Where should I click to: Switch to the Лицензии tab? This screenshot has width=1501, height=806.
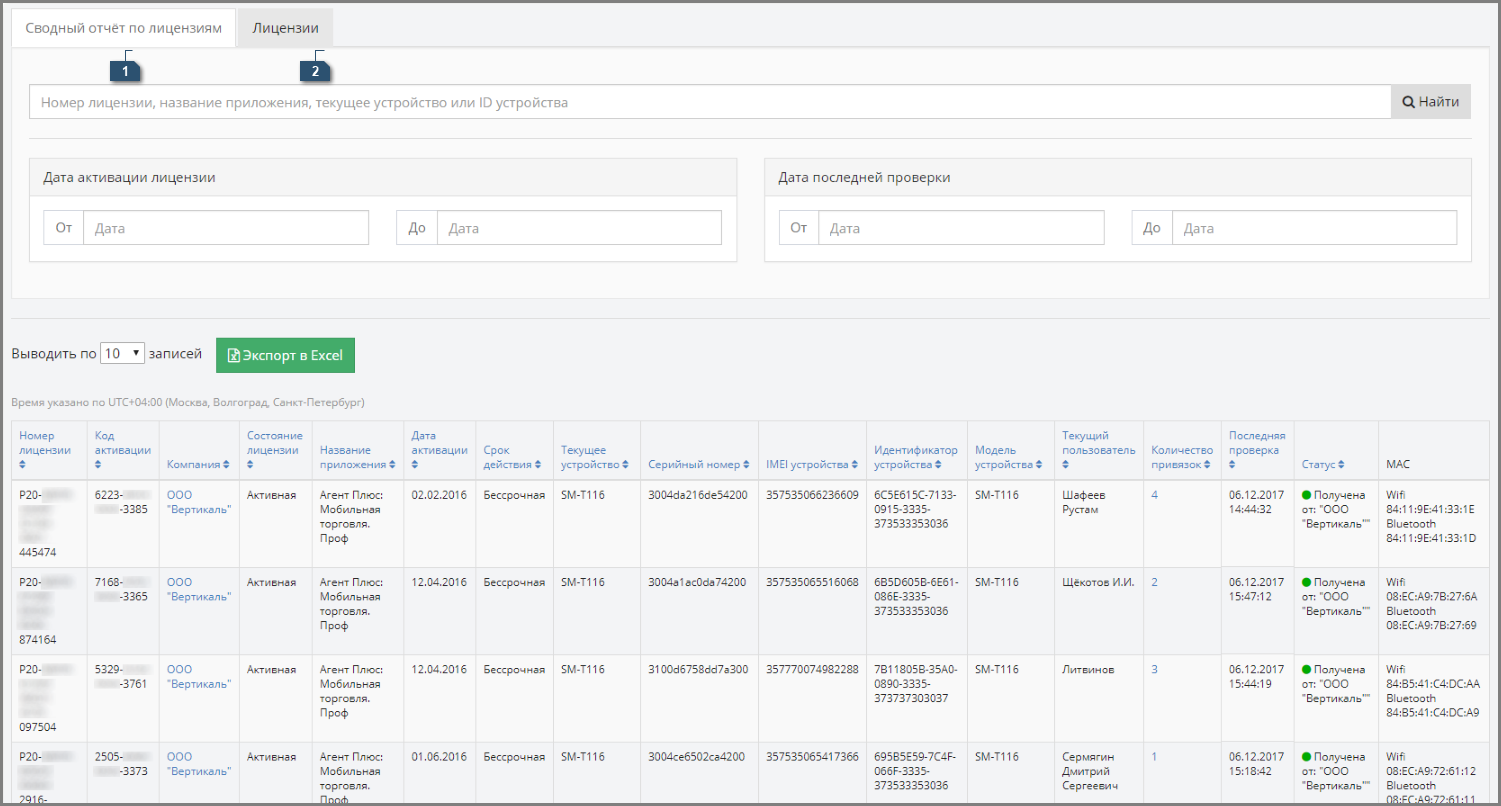point(285,28)
